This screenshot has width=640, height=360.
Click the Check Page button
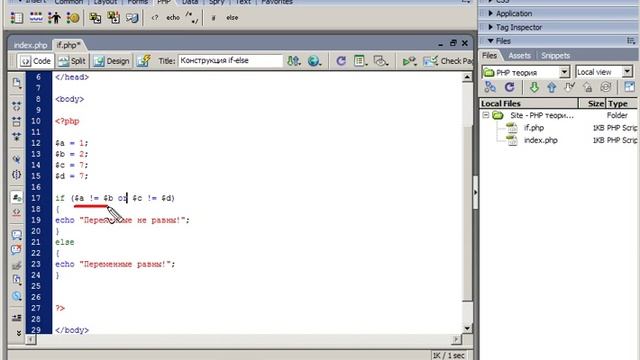click(x=448, y=61)
